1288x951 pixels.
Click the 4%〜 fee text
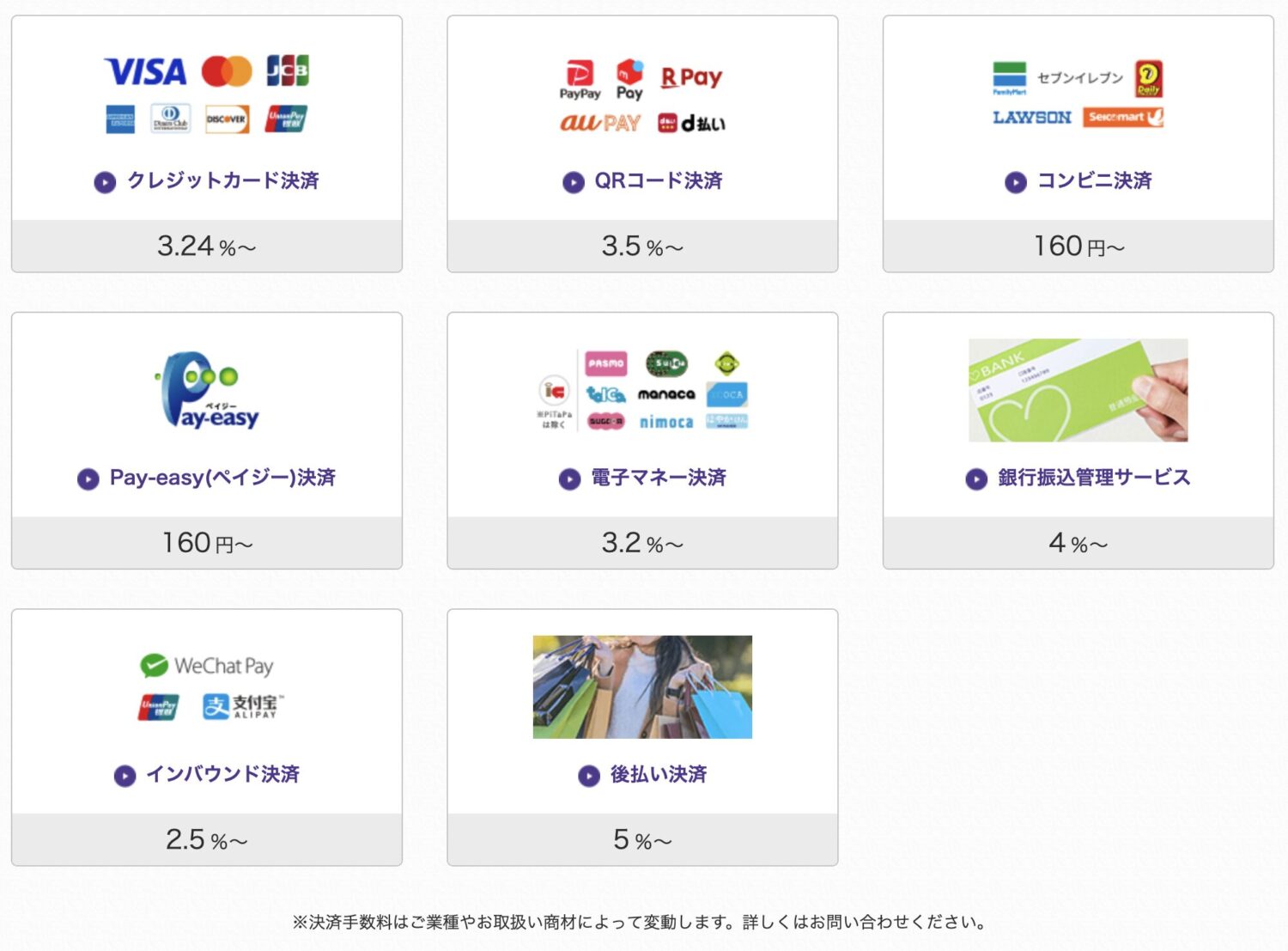(x=1078, y=543)
